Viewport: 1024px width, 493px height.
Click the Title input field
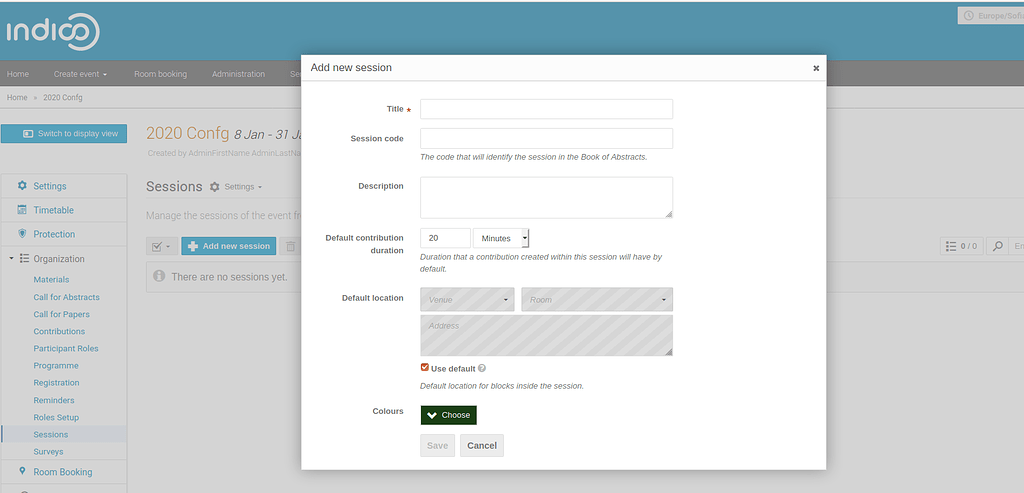[546, 109]
